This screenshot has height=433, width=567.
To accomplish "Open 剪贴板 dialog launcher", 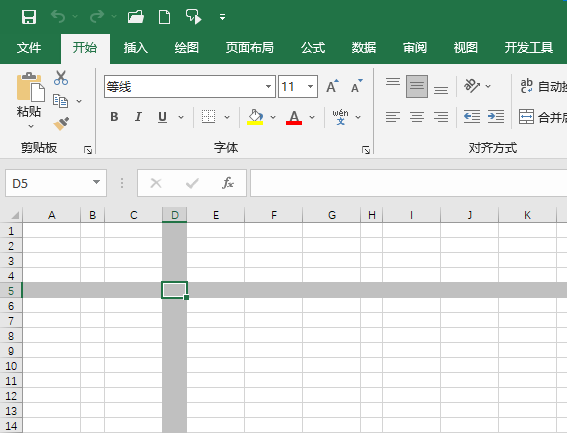I will 88,150.
